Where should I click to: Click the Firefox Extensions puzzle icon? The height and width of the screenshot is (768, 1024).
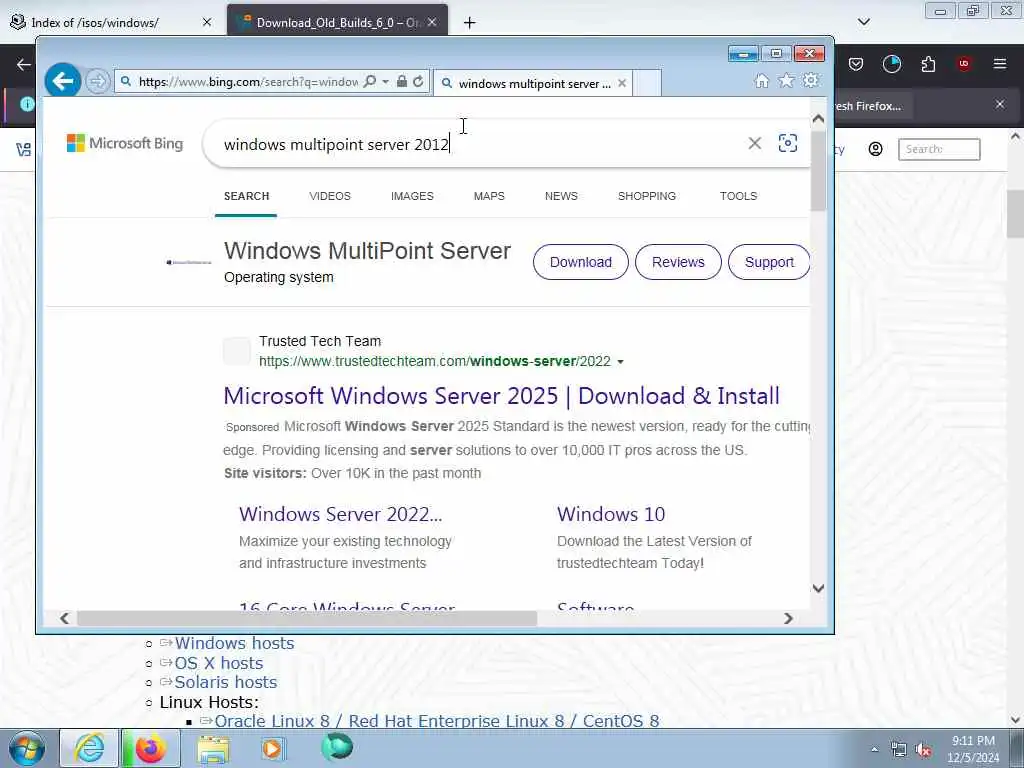pos(928,64)
